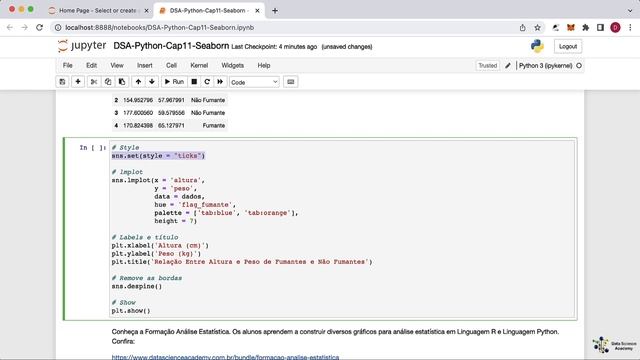Close the Home Page browser tab

147,11
